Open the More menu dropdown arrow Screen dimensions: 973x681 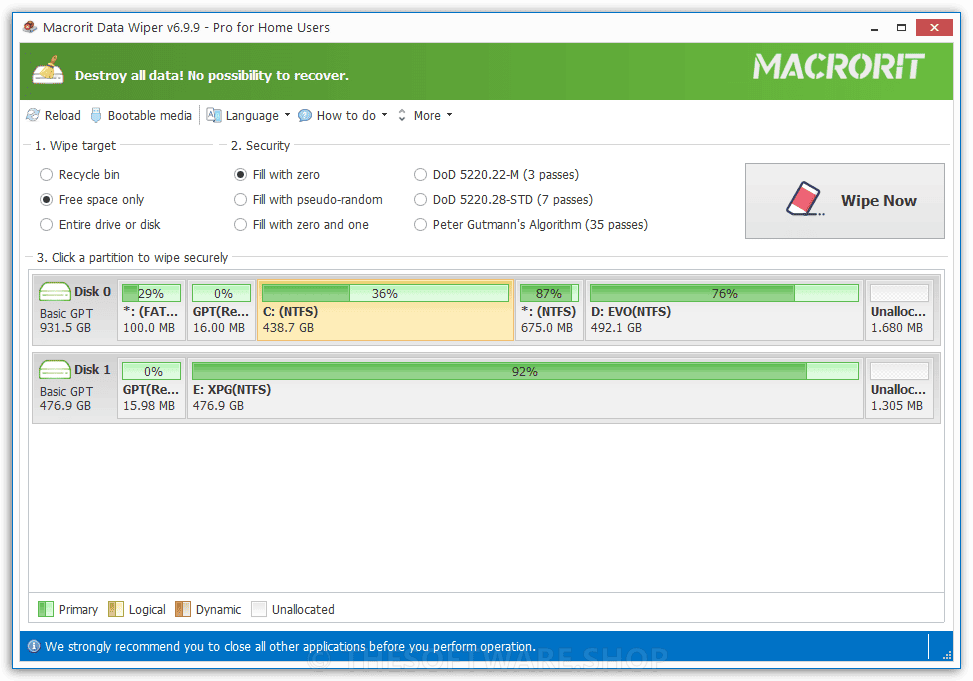[449, 115]
